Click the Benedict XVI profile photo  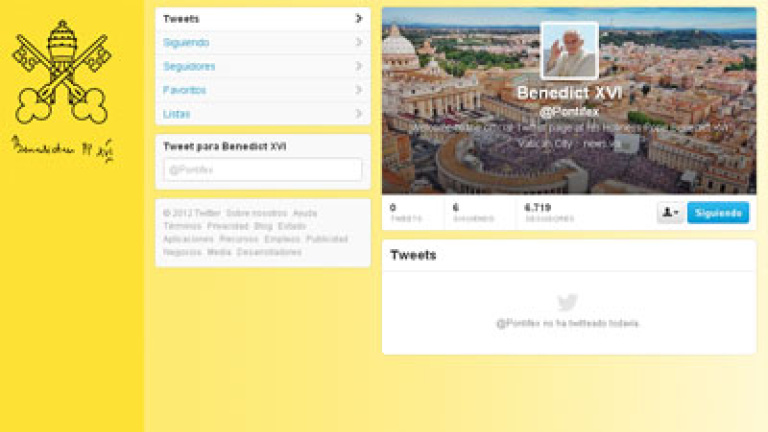tap(569, 51)
